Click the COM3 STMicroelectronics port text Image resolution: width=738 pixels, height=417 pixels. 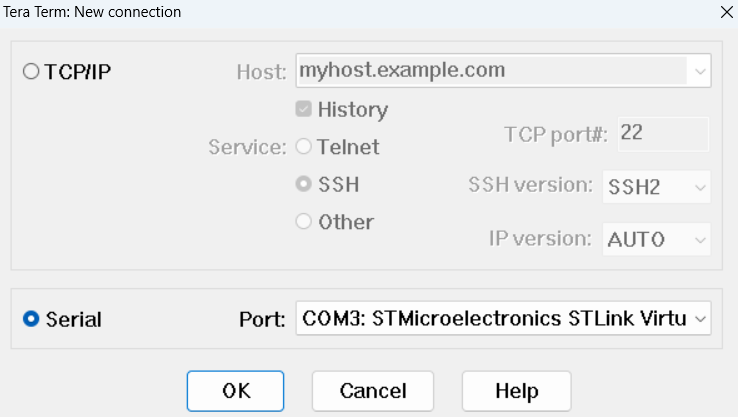point(492,320)
